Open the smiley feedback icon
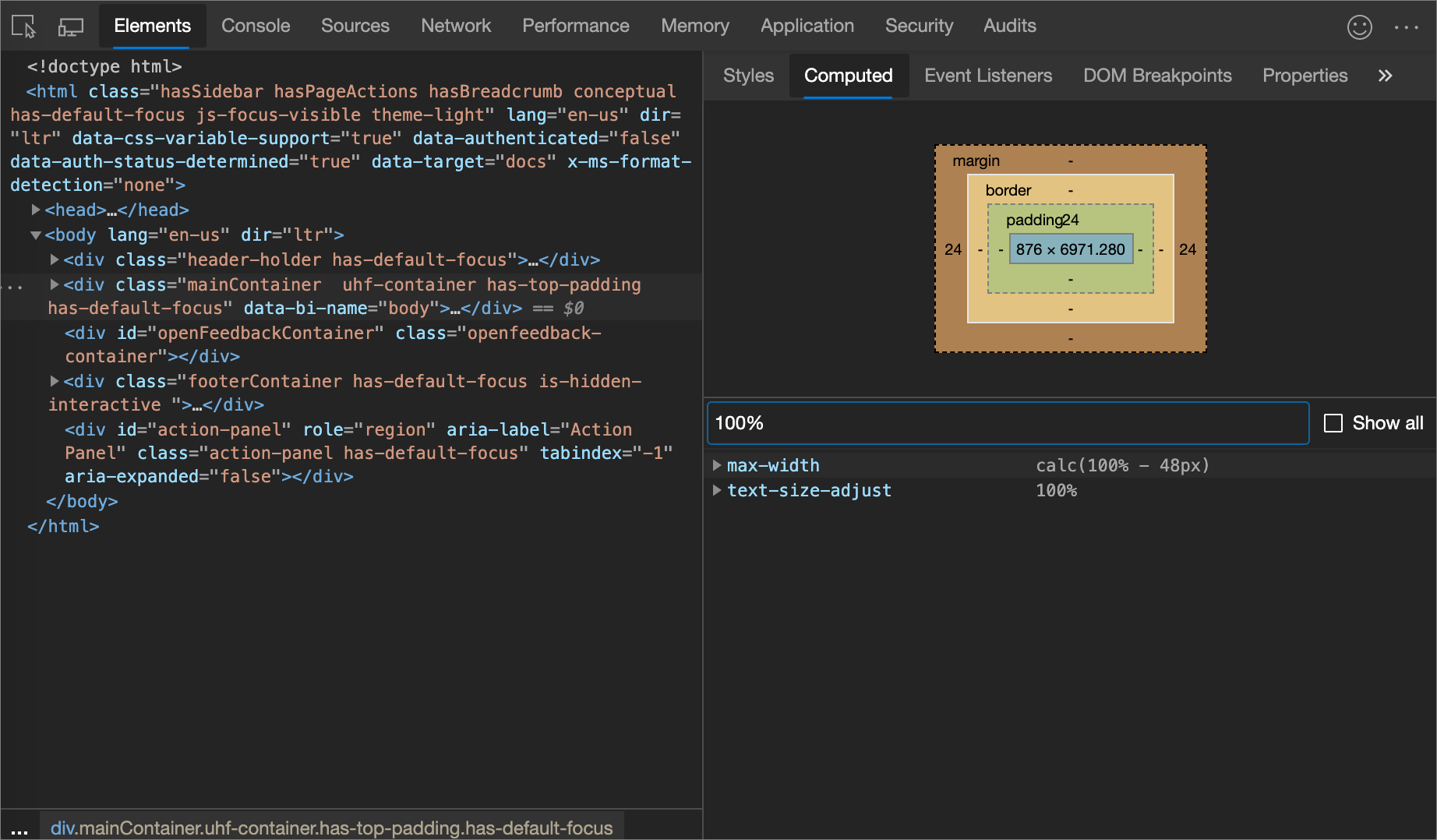The height and width of the screenshot is (840, 1437). point(1359,27)
